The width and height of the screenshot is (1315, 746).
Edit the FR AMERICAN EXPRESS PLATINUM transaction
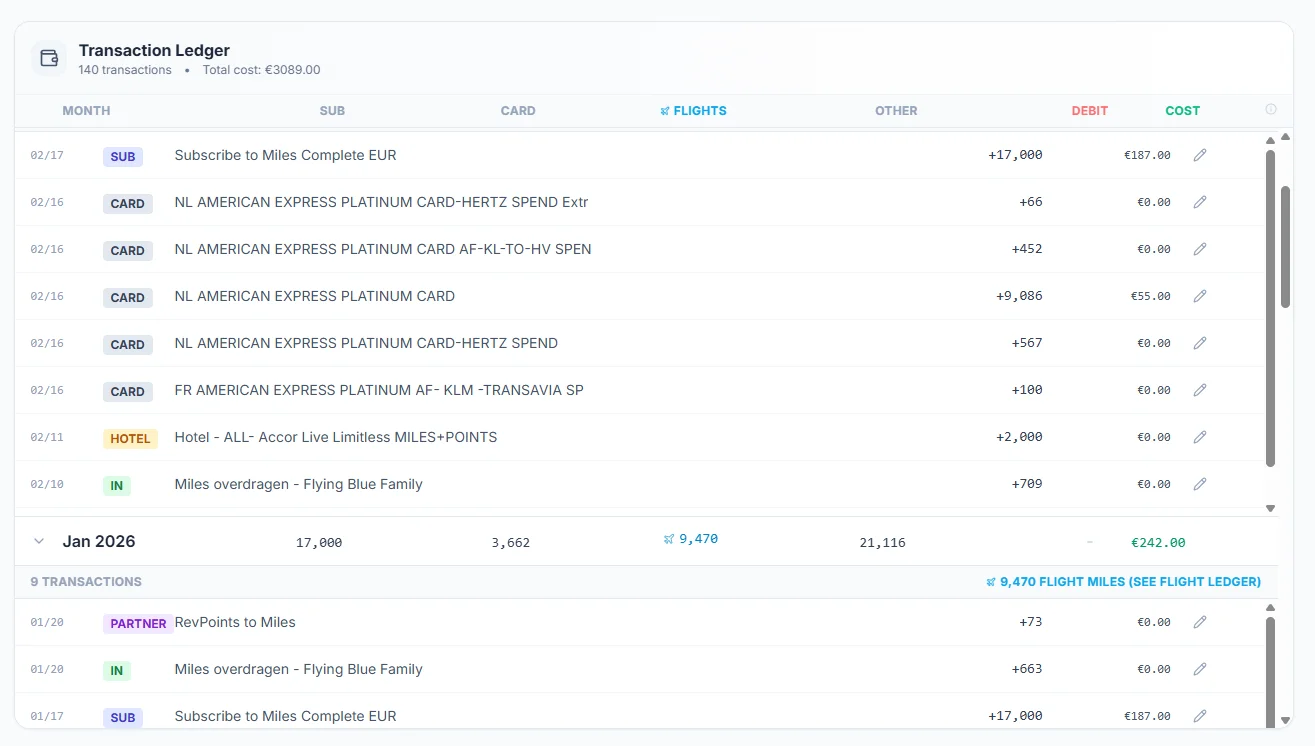(1199, 389)
